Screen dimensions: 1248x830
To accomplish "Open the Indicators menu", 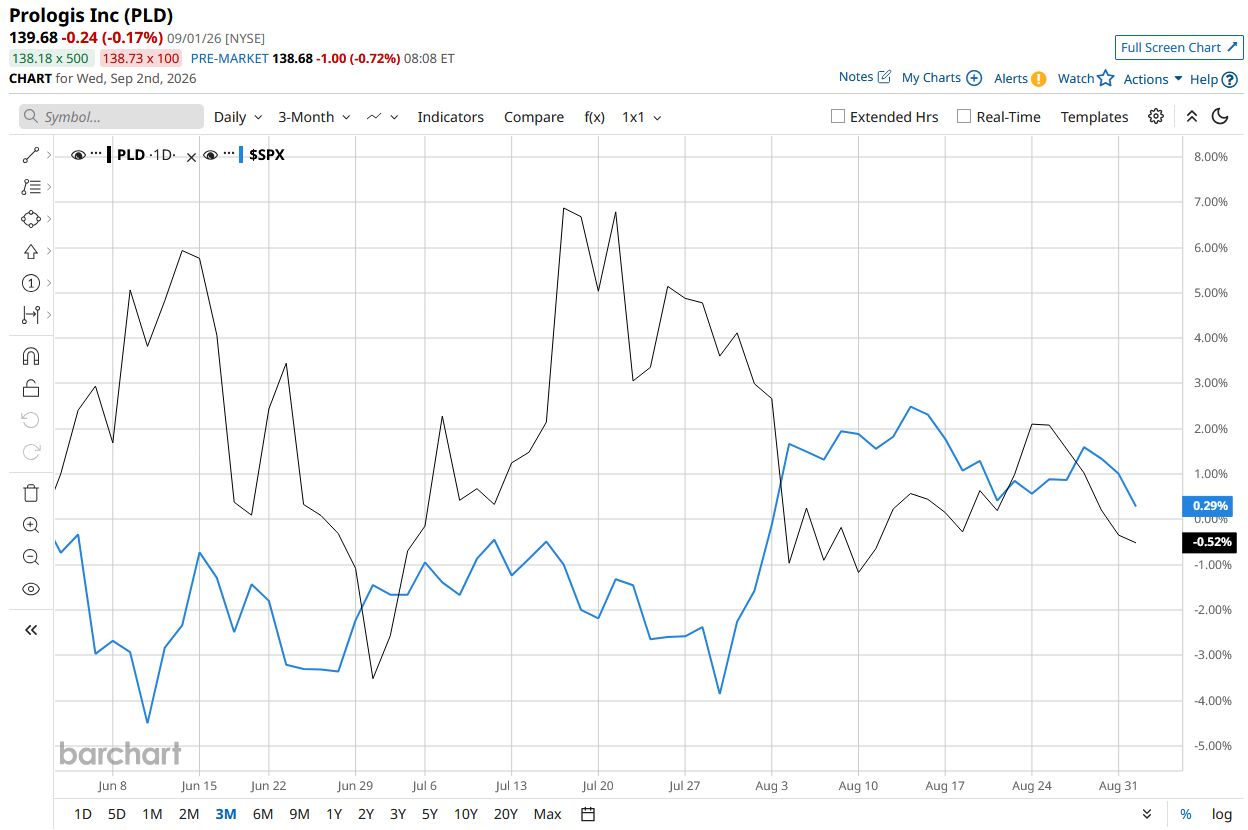I will (x=450, y=117).
